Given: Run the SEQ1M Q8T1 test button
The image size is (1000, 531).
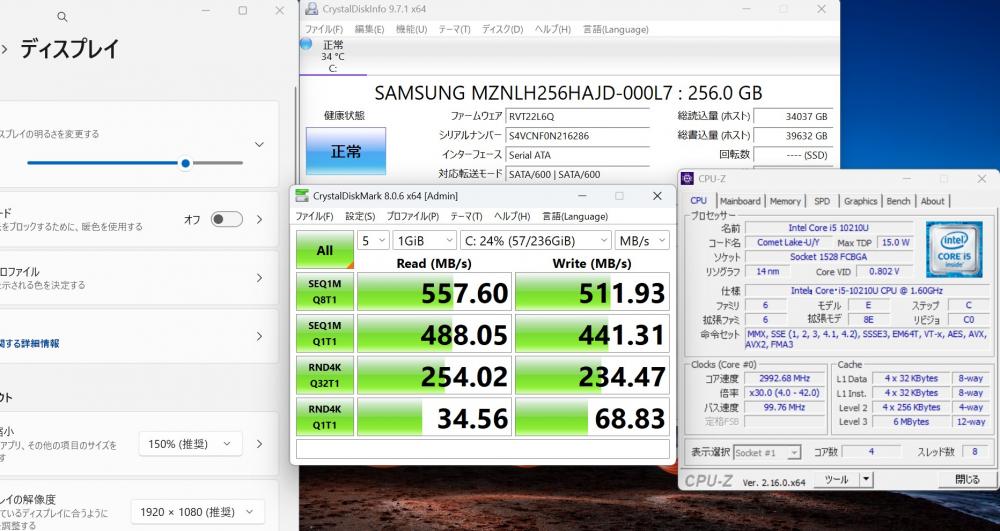Looking at the screenshot, I should [325, 292].
